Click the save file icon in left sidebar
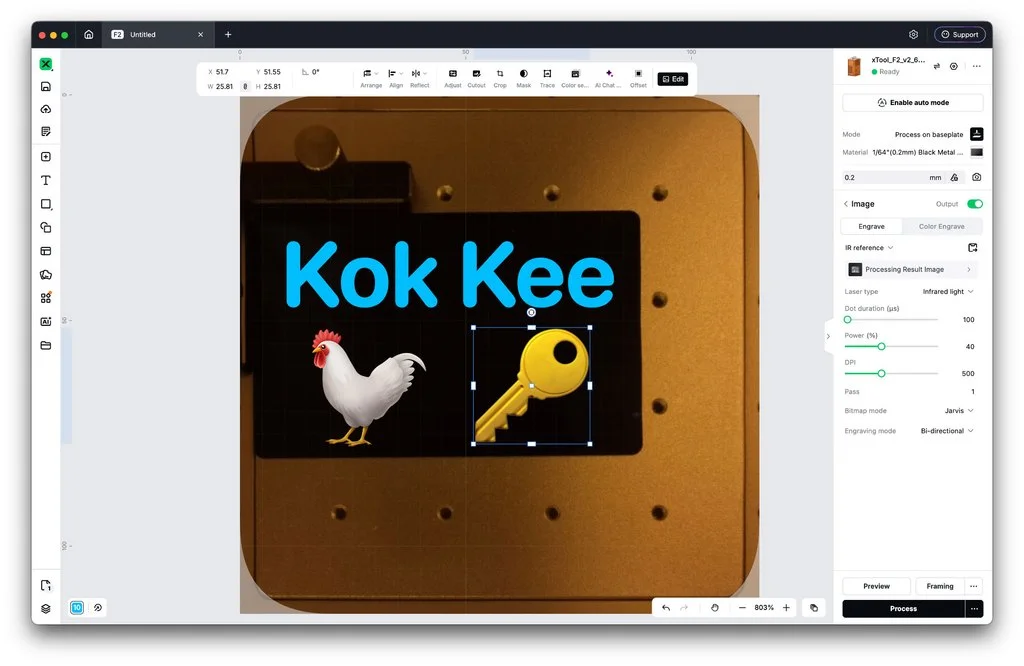The width and height of the screenshot is (1024, 666). (x=46, y=86)
